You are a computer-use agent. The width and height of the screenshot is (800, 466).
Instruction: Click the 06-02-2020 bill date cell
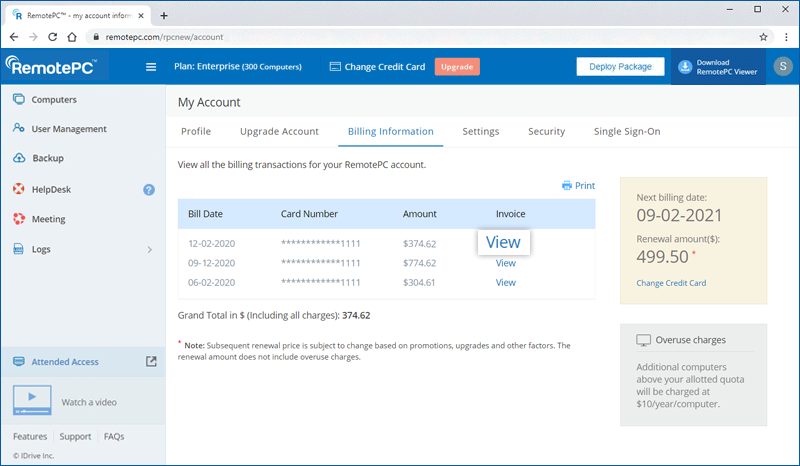click(x=211, y=283)
